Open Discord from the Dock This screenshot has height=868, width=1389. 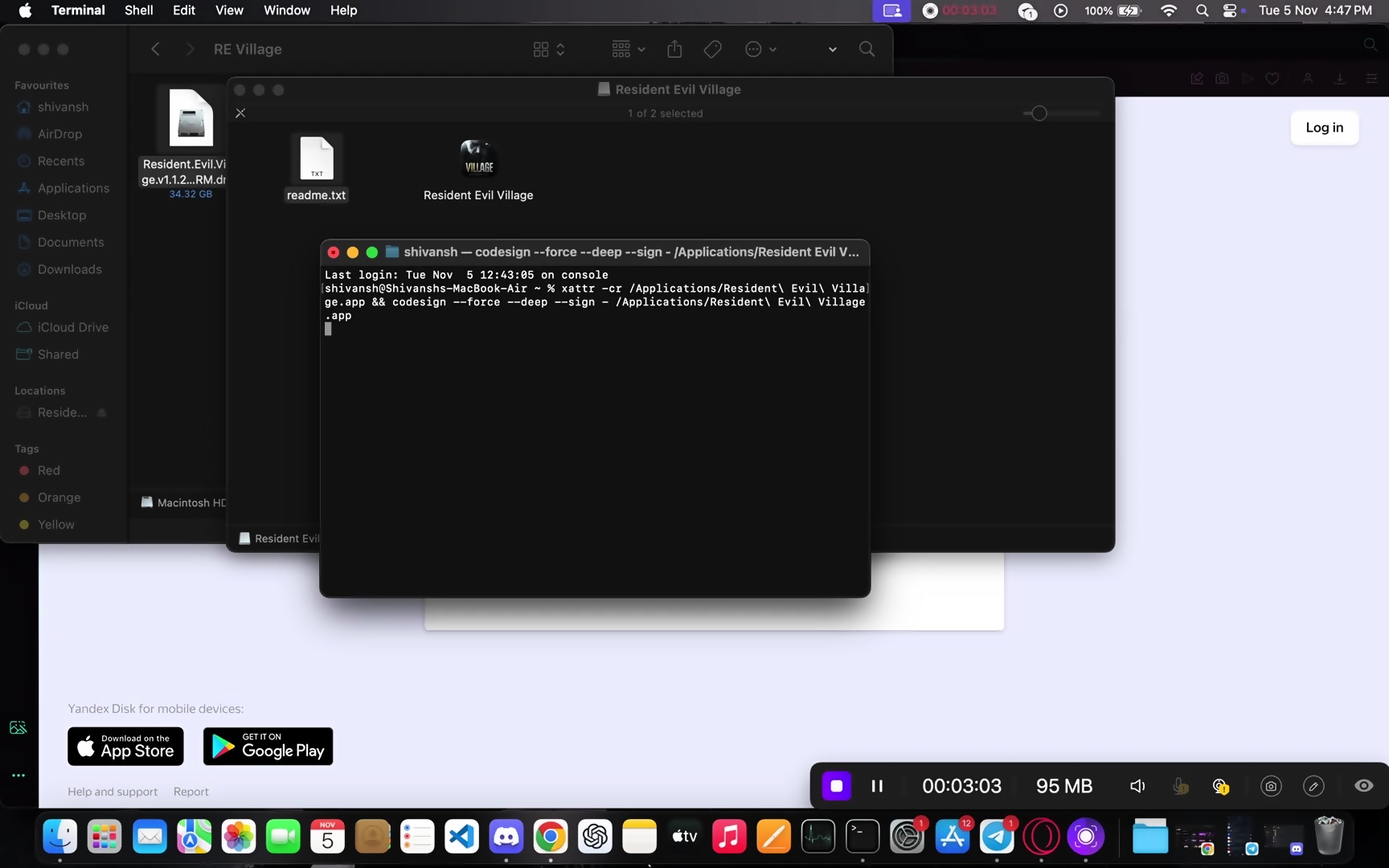[x=506, y=837]
